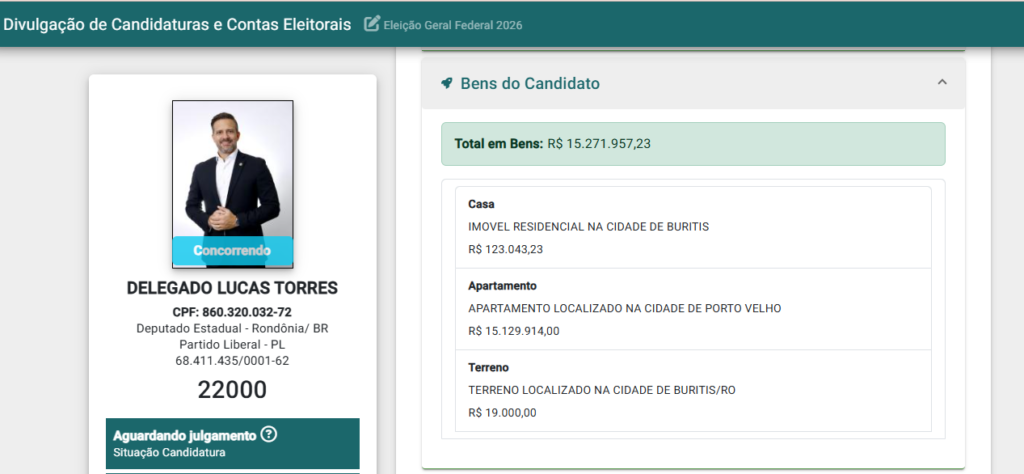1024x474 pixels.
Task: Click the CNPJ 68.411.435/0001-62 text
Action: tap(232, 360)
